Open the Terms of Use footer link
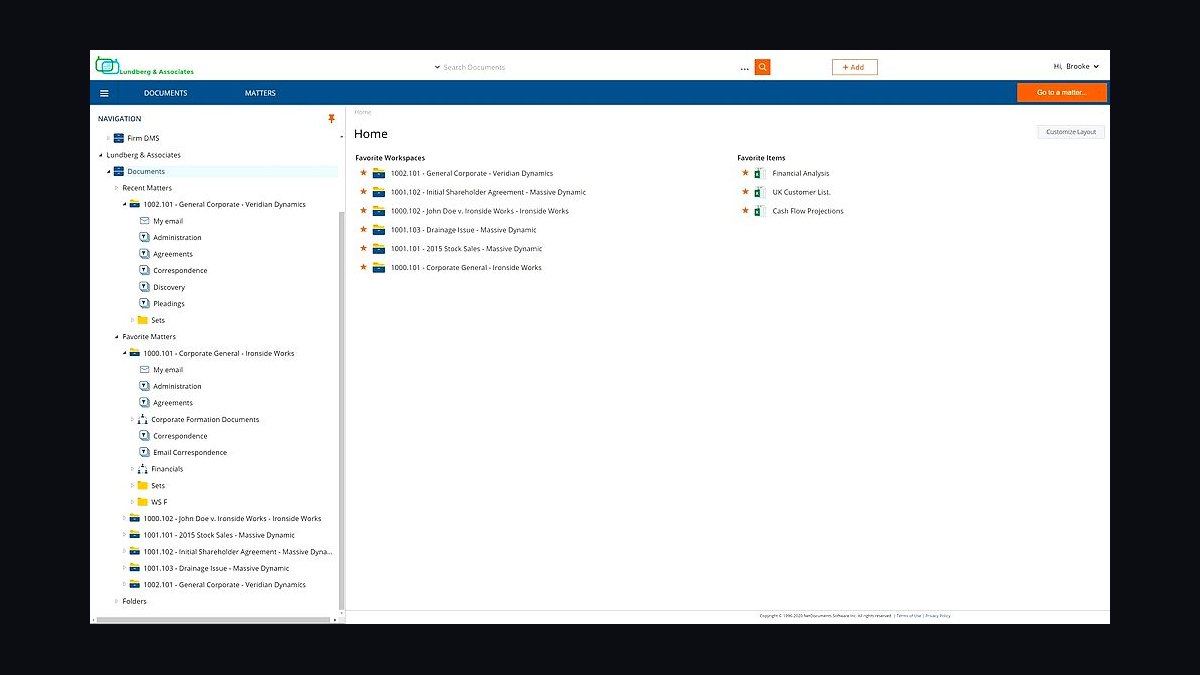This screenshot has width=1200, height=675. (908, 616)
